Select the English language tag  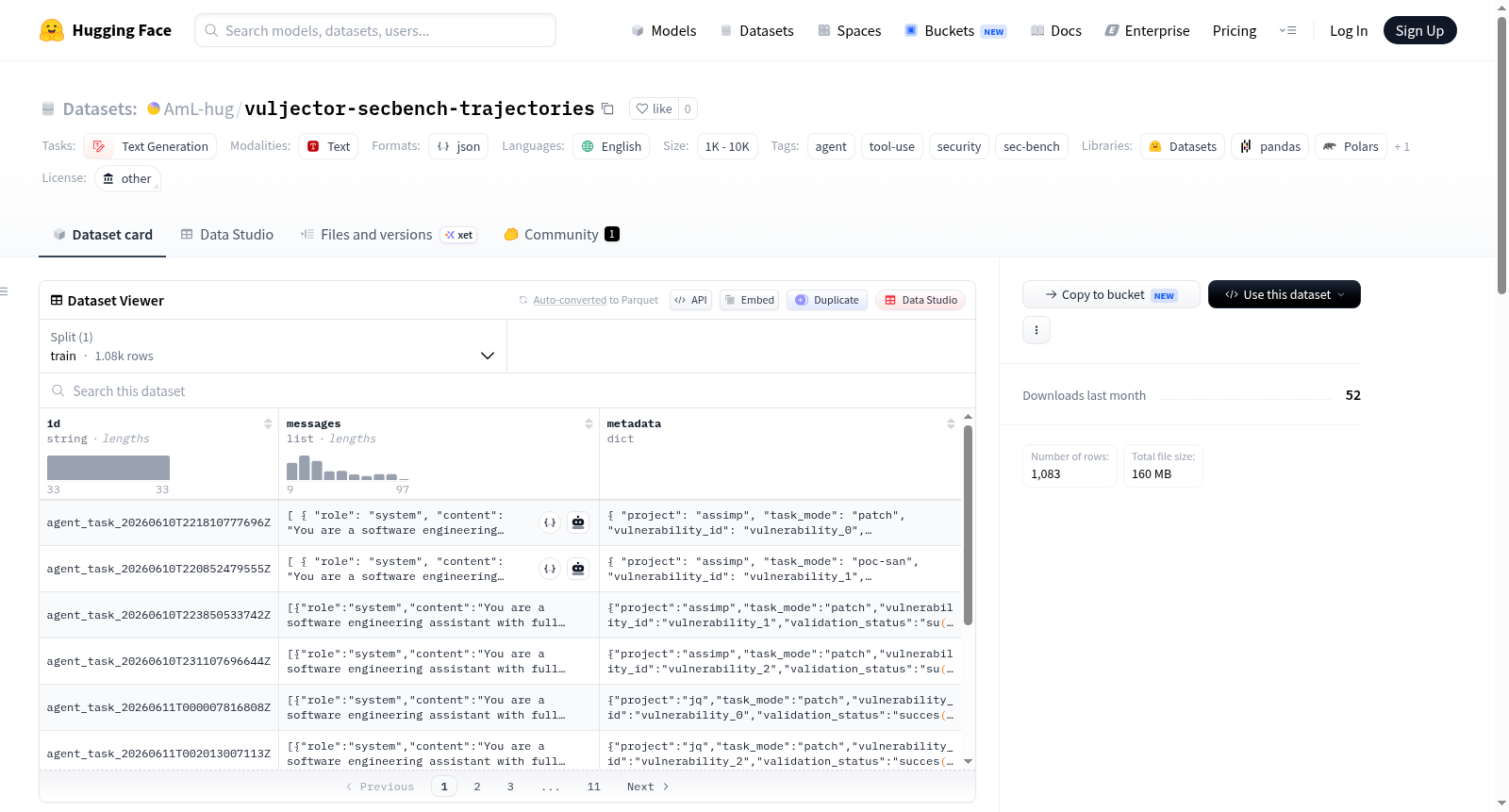(611, 146)
